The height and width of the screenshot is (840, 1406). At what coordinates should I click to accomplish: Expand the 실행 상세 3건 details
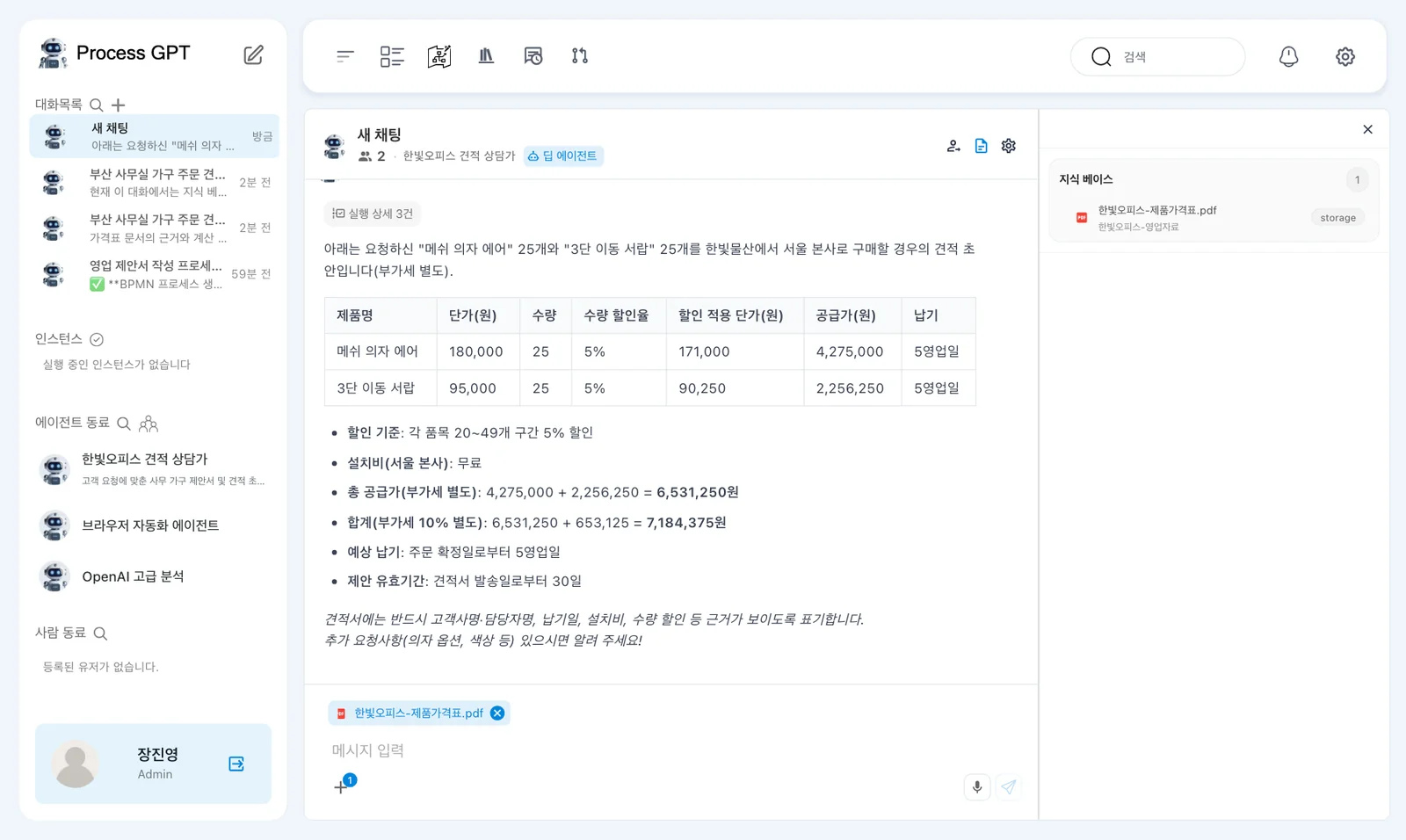pyautogui.click(x=373, y=214)
